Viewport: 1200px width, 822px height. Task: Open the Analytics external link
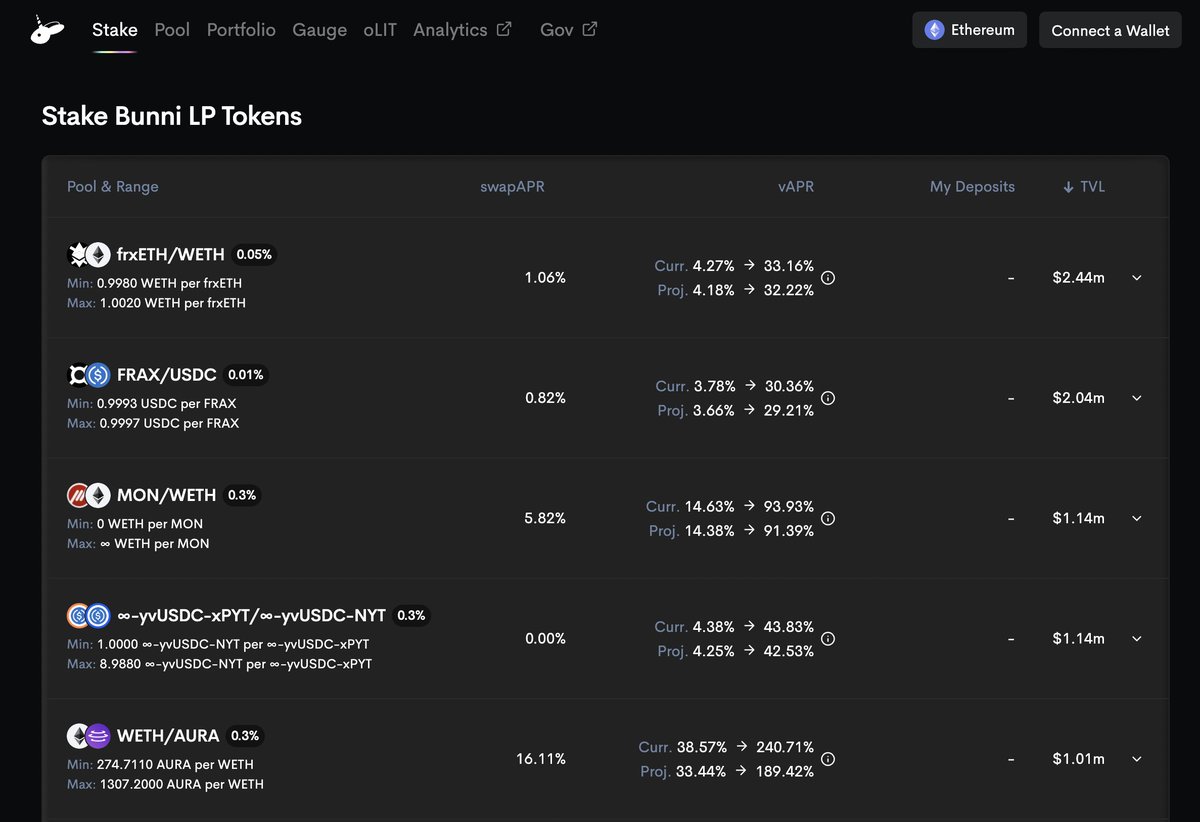(x=461, y=30)
